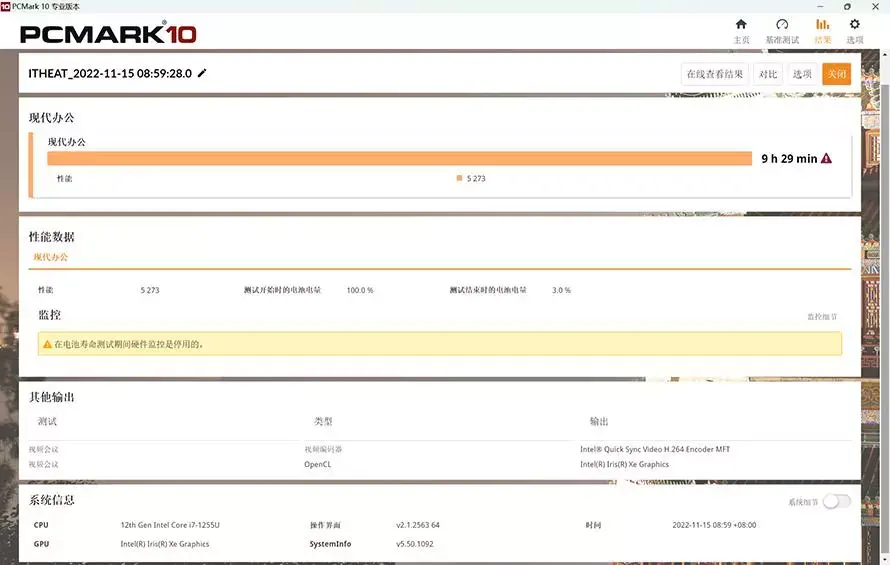Click the pencil icon to rename the result
890x565 pixels.
click(x=202, y=73)
